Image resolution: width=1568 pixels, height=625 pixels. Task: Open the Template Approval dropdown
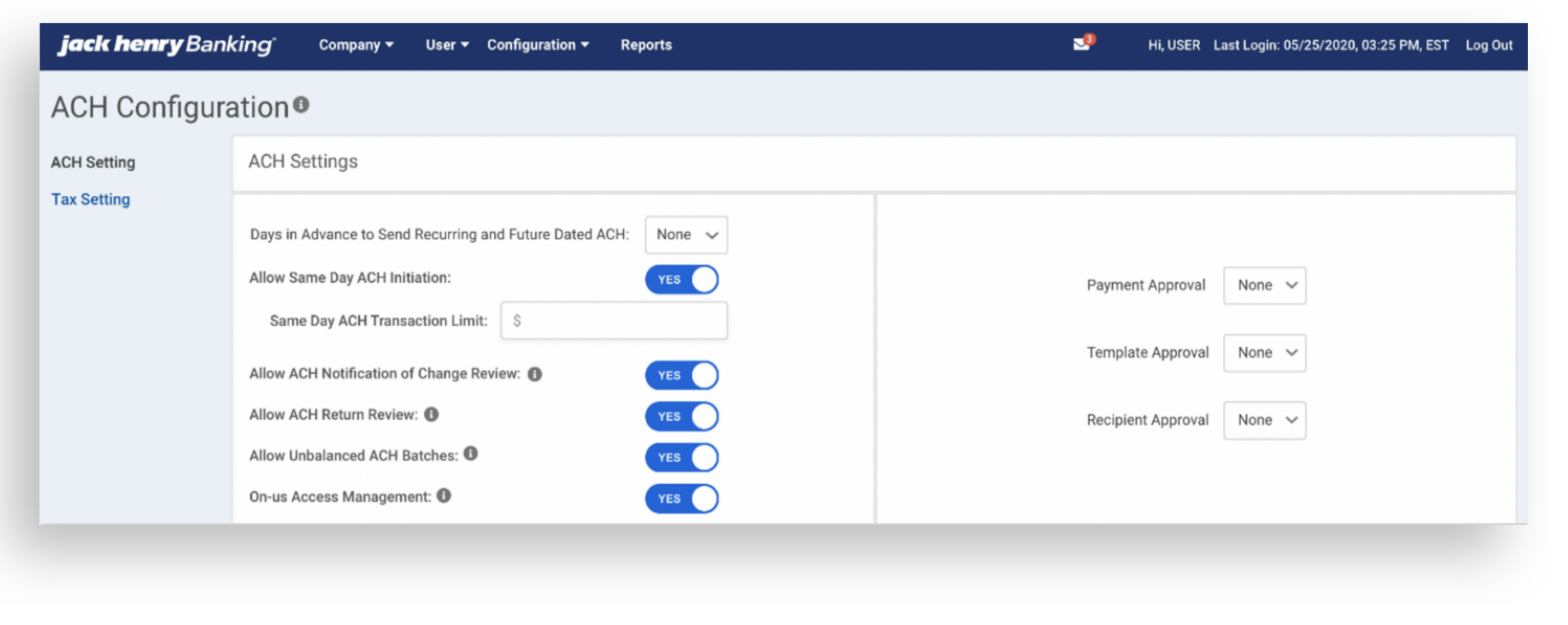click(1264, 353)
